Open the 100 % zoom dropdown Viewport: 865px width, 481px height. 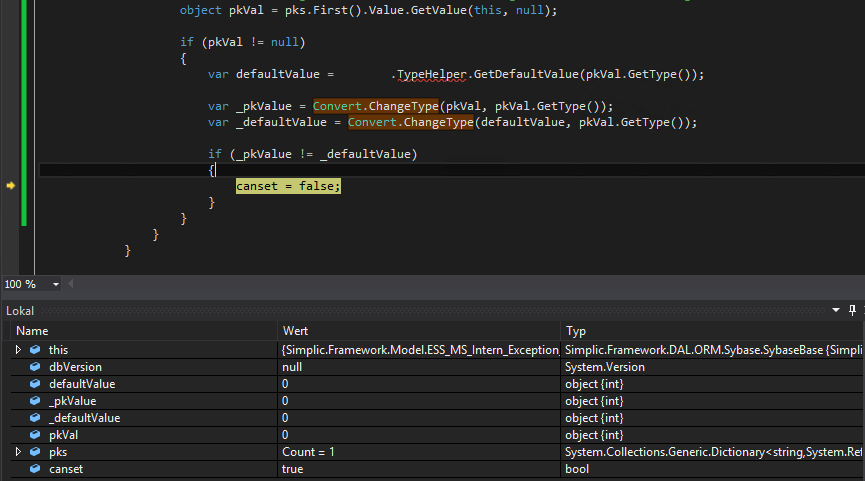click(x=56, y=285)
